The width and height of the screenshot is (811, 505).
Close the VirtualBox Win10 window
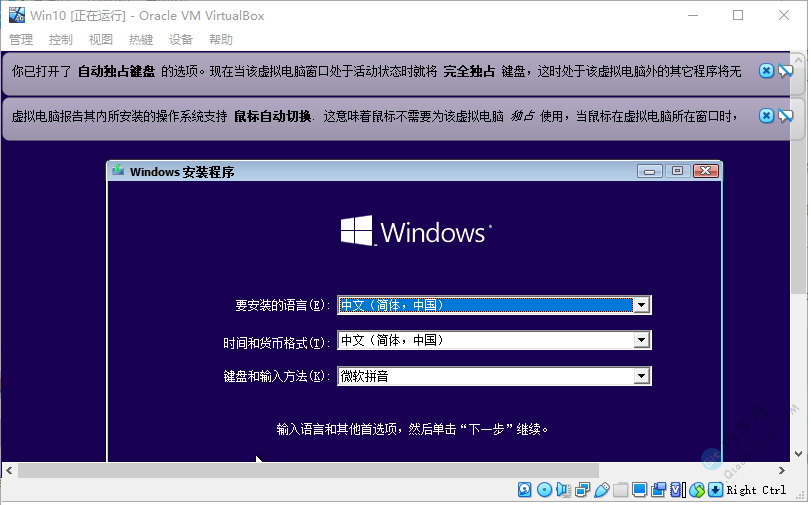tap(784, 16)
